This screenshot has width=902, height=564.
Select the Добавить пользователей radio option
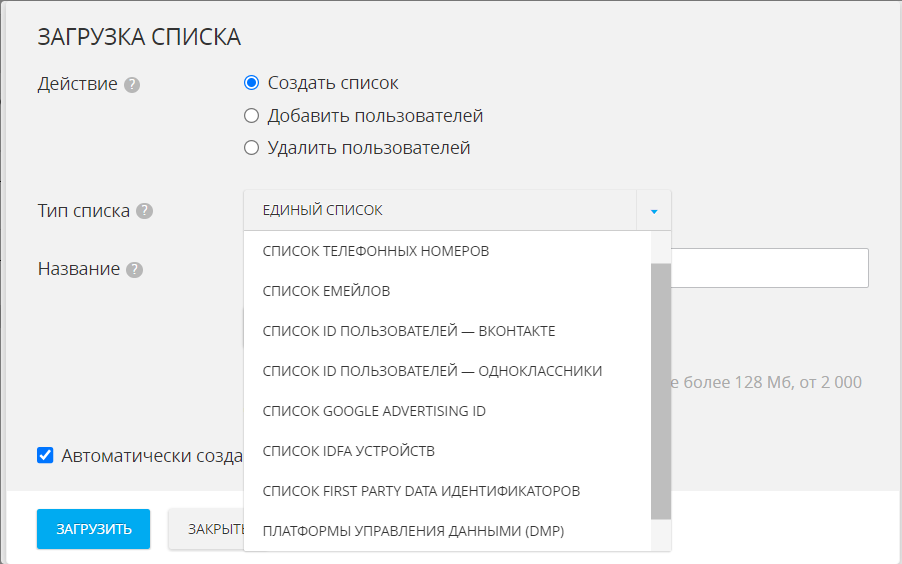252,116
